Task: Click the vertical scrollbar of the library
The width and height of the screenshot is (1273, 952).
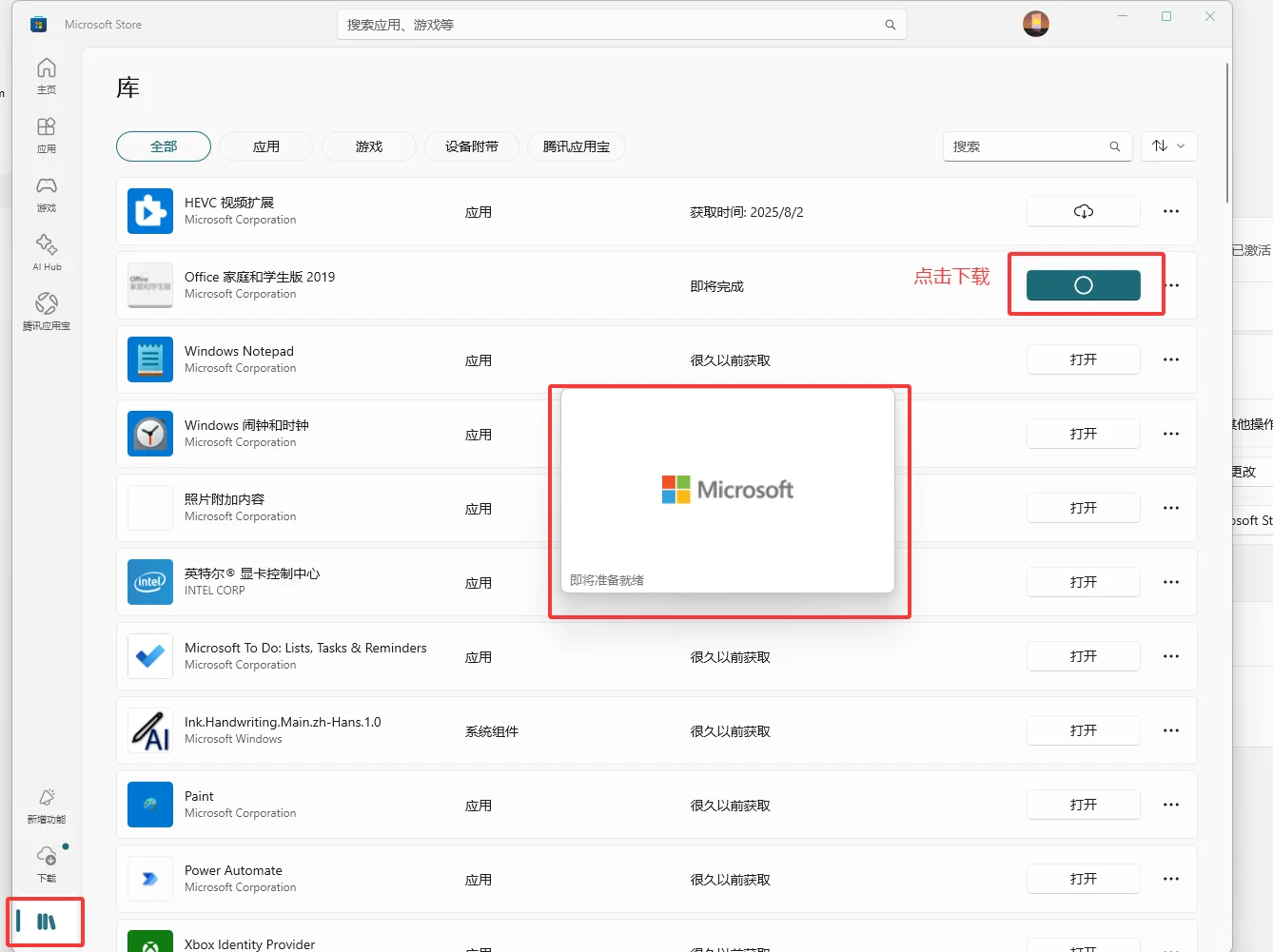Action: 1227,133
